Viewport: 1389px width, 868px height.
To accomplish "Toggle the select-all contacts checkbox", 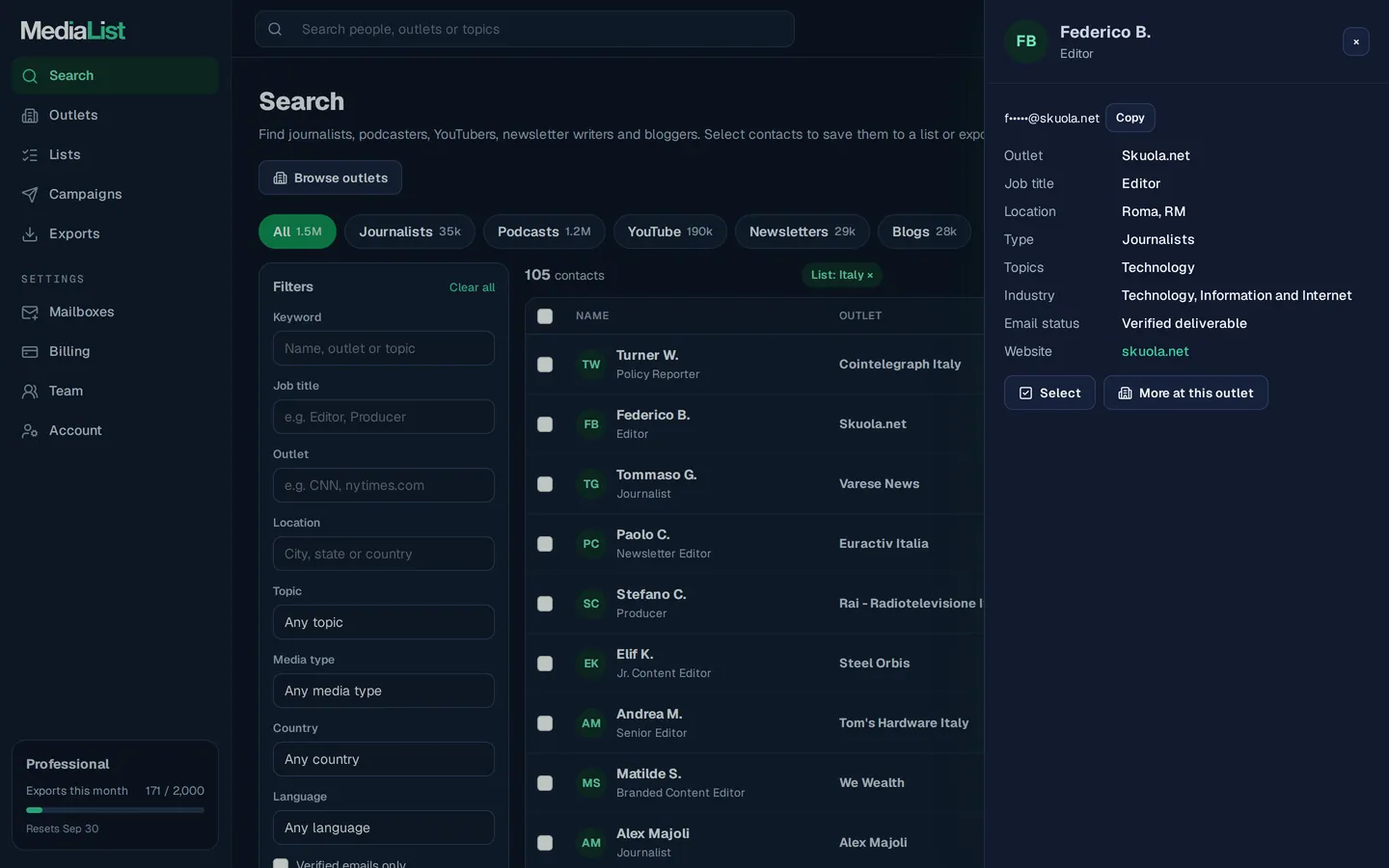I will [545, 316].
